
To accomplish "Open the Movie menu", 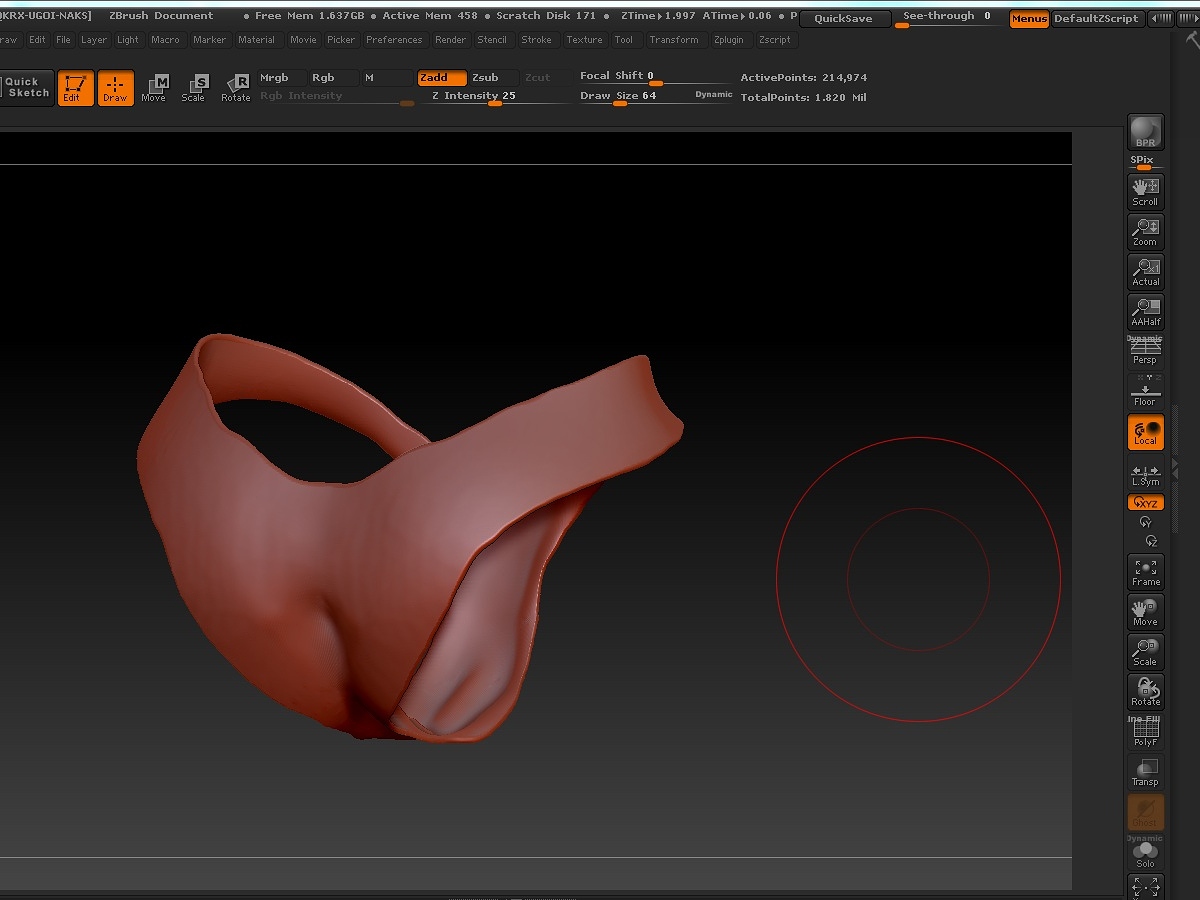I will click(303, 40).
